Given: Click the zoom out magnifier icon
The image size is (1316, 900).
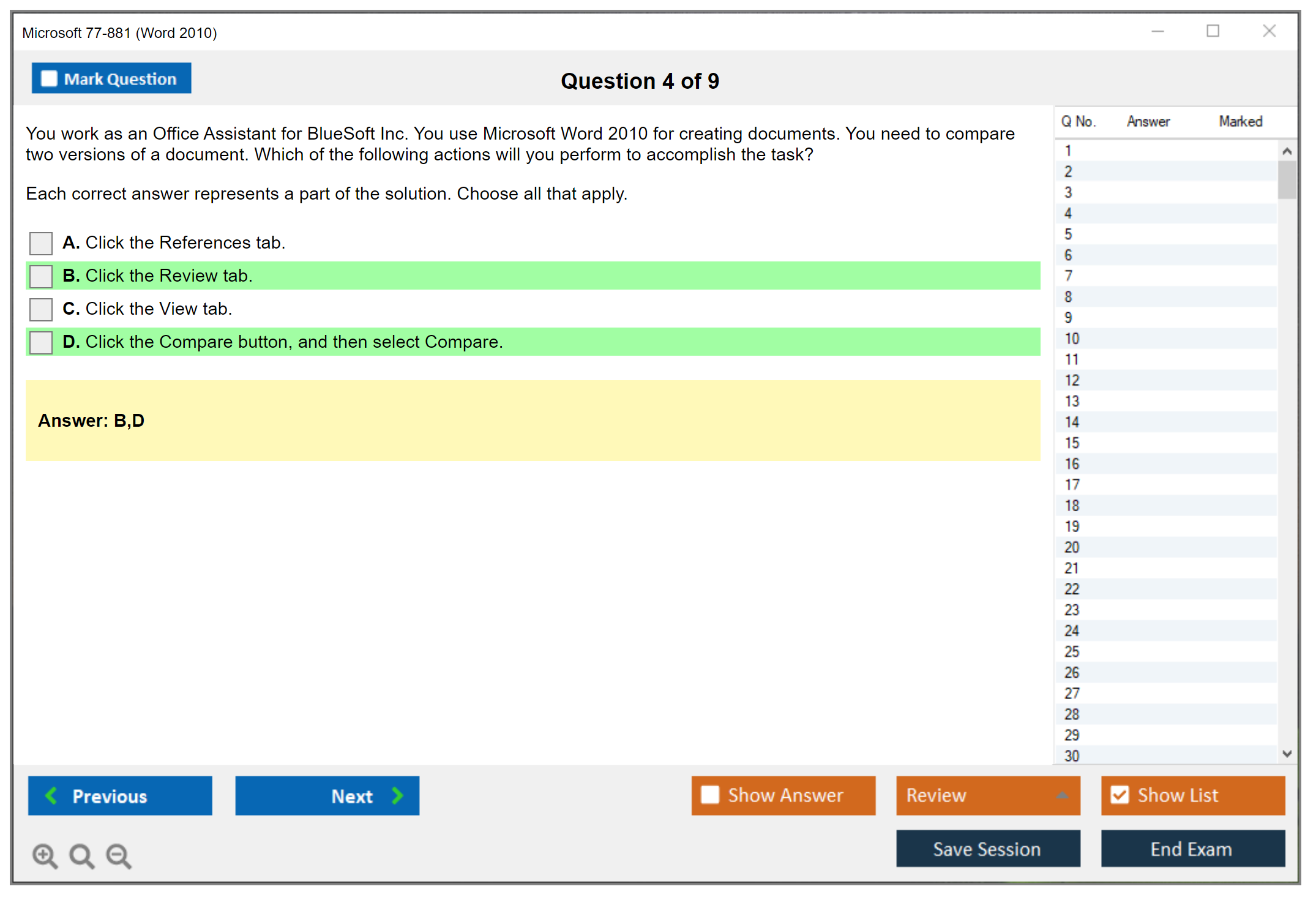Looking at the screenshot, I should point(118,855).
